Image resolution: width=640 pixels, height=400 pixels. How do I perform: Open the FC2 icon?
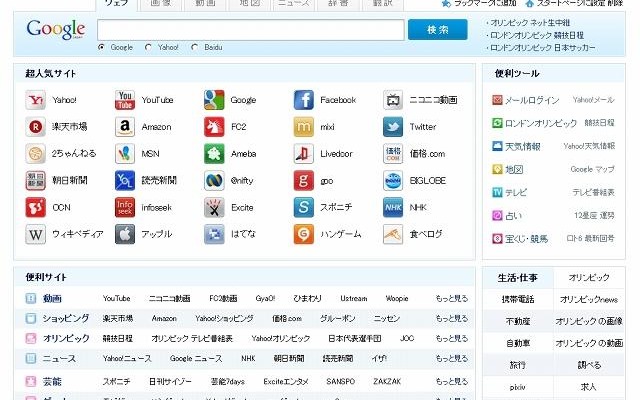pos(214,127)
